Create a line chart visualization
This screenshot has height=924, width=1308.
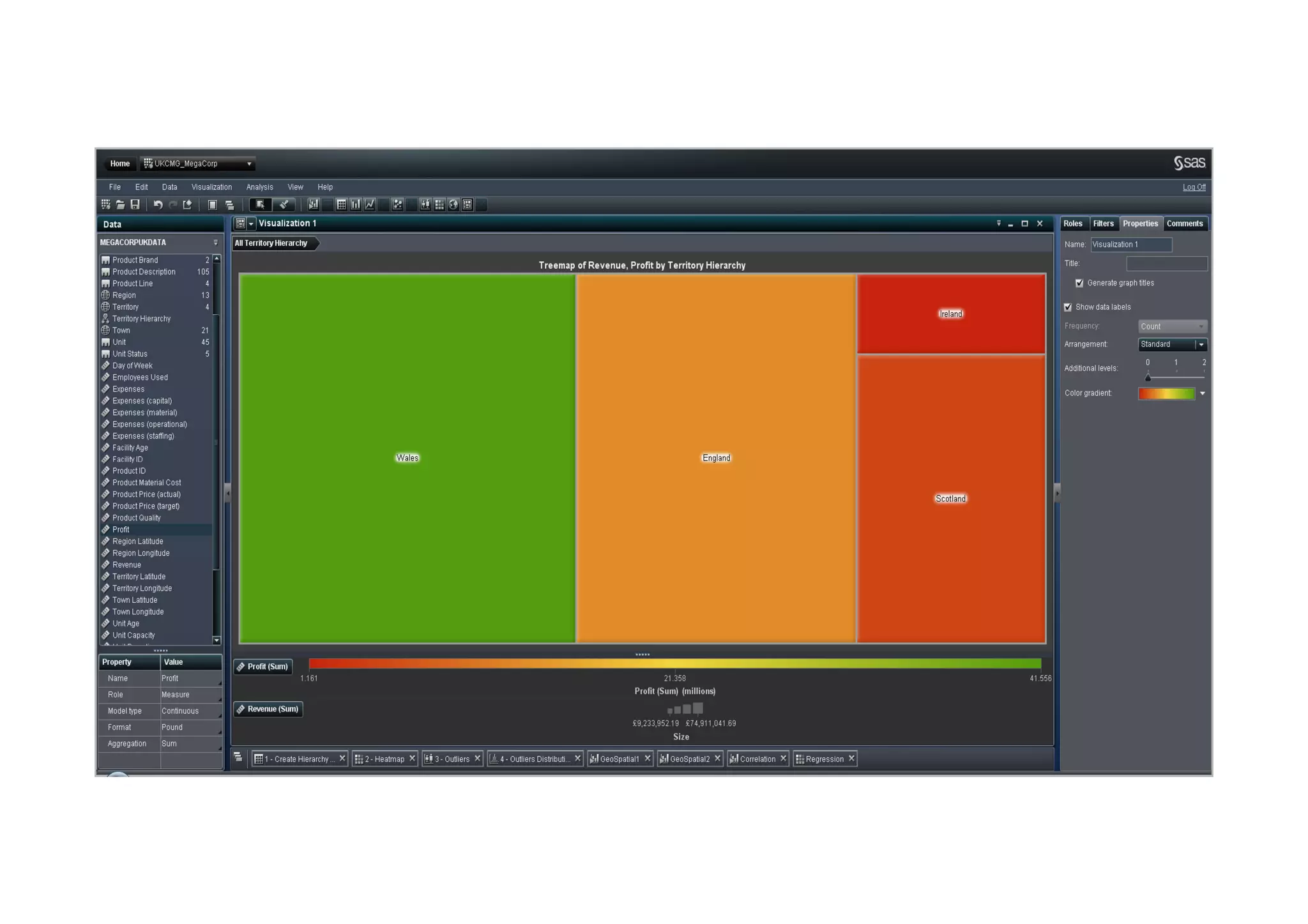(370, 205)
